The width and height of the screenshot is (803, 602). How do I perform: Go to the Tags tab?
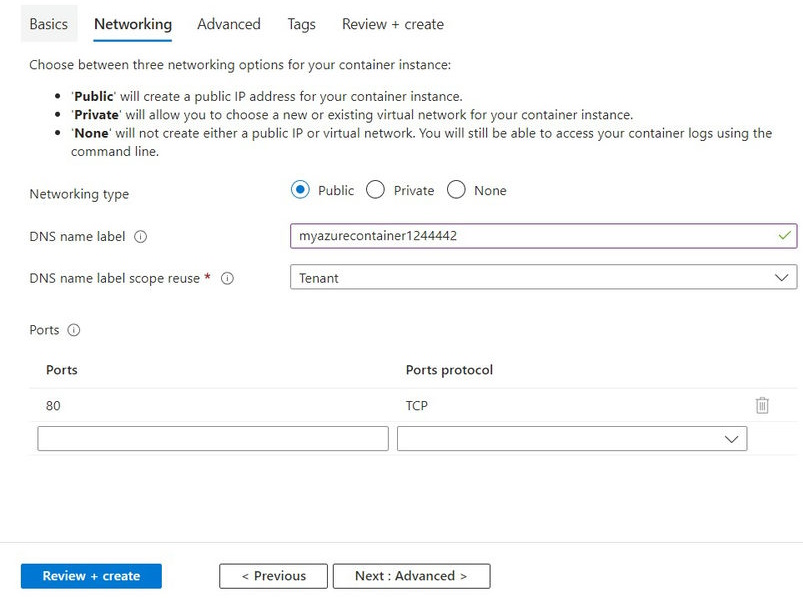(x=301, y=23)
